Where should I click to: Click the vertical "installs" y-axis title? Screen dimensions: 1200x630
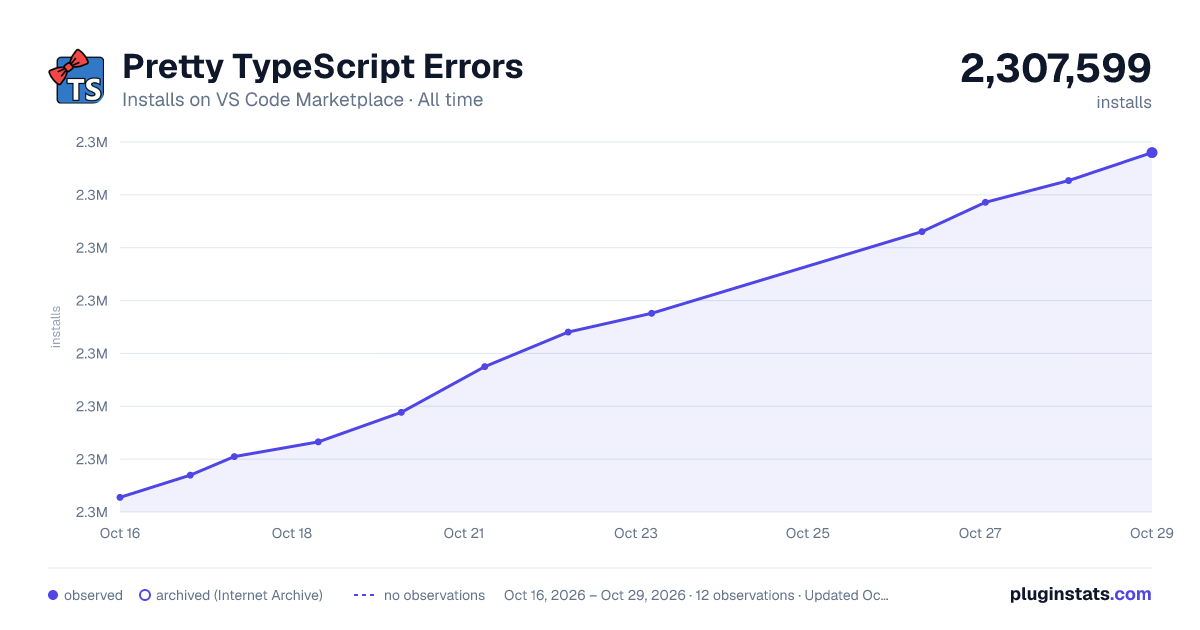point(56,327)
